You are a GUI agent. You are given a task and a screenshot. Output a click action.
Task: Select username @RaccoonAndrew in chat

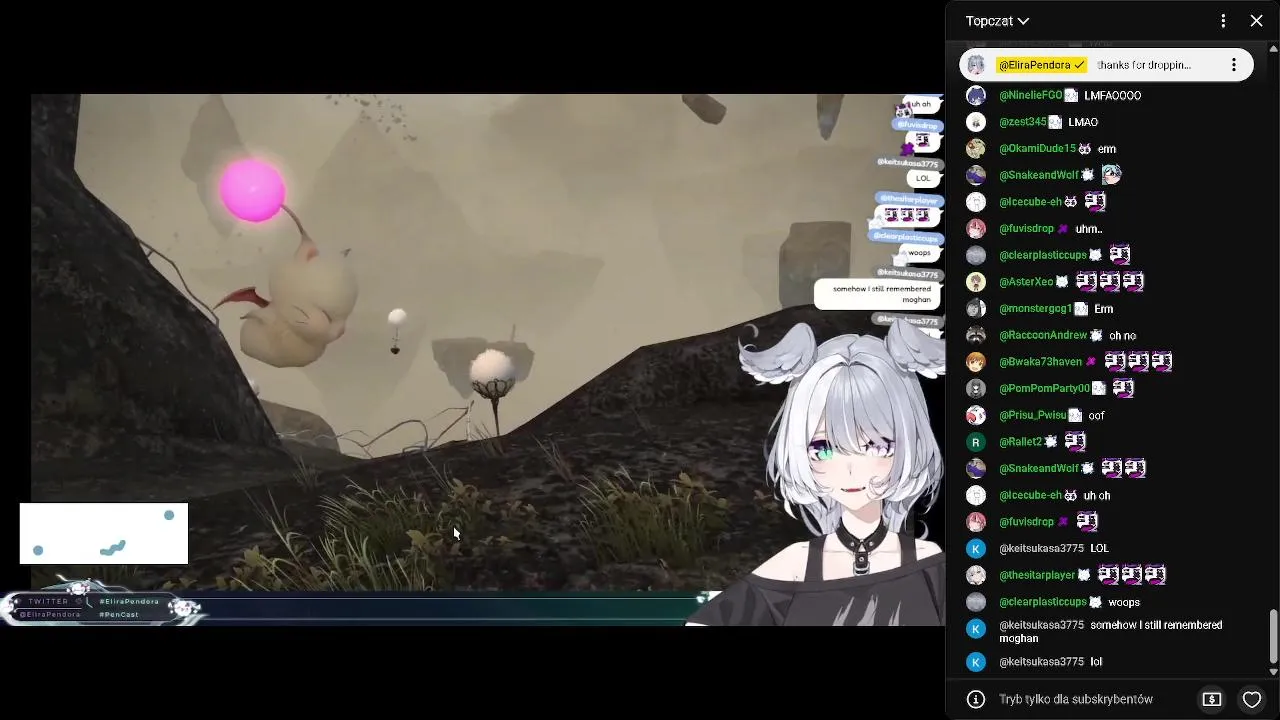[1043, 336]
